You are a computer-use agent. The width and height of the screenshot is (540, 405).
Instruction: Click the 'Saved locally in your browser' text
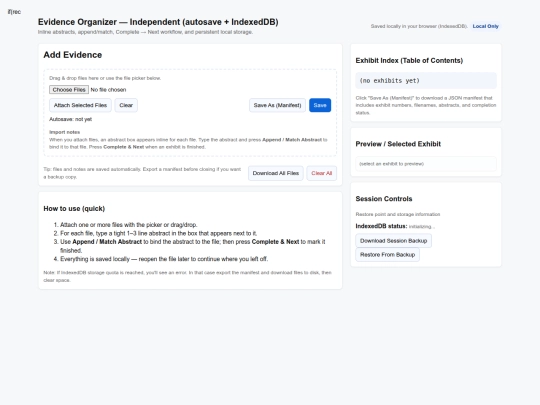pyautogui.click(x=419, y=26)
